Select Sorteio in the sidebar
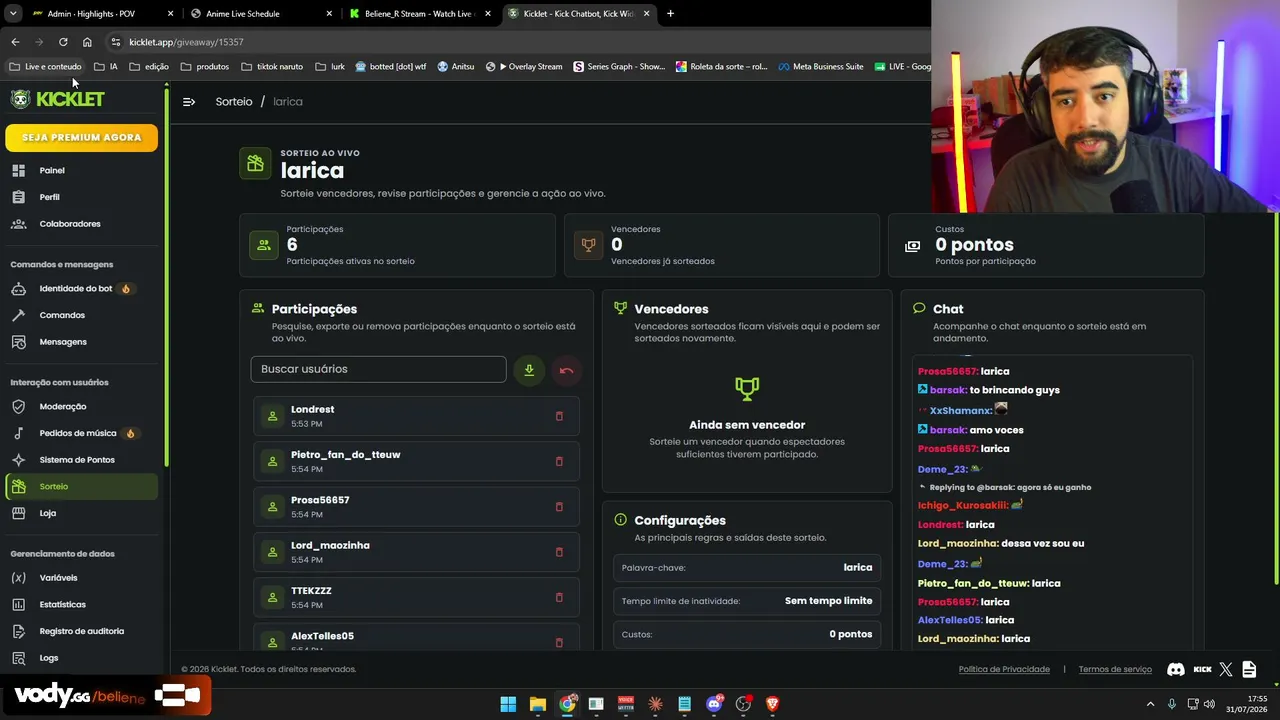The width and height of the screenshot is (1280, 720). tap(81, 486)
